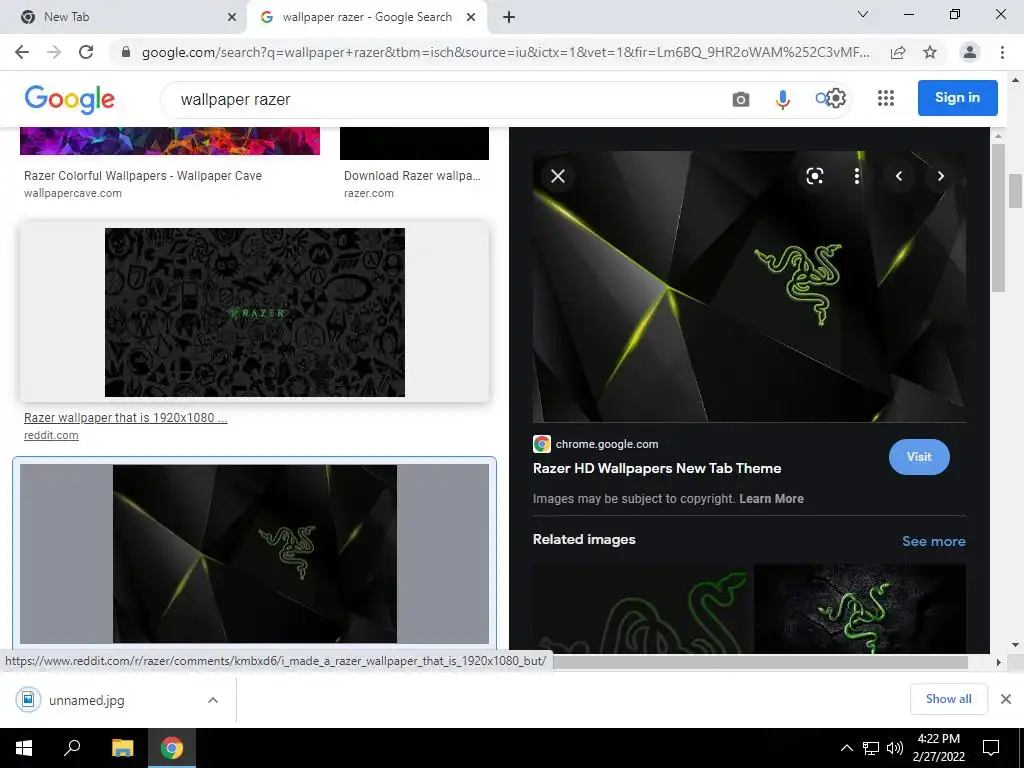
Task: Start voice search with microphone
Action: click(x=782, y=99)
